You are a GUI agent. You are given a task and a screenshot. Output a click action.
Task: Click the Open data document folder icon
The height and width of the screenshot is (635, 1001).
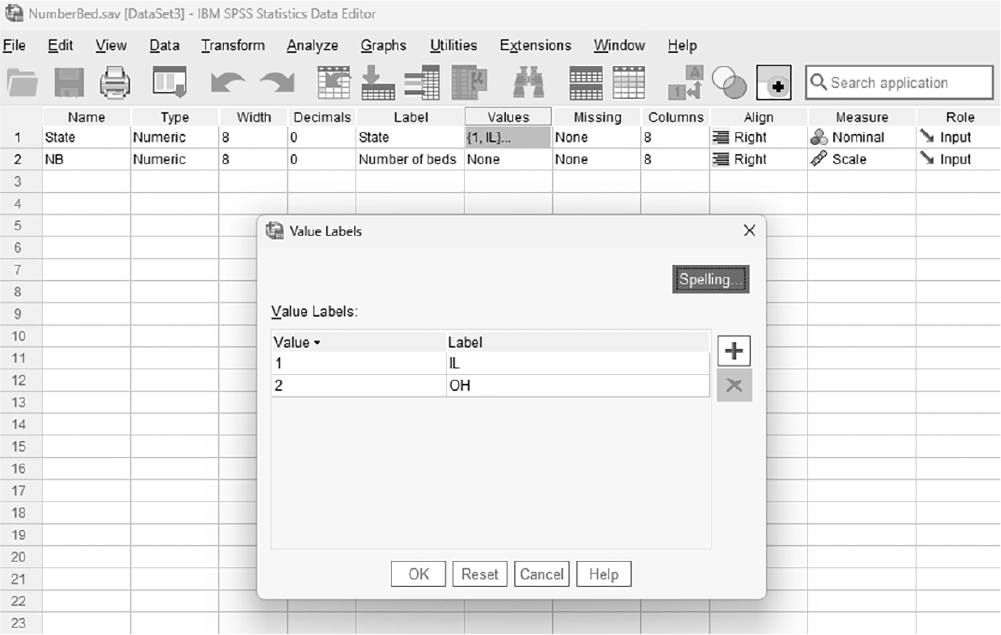click(x=22, y=83)
